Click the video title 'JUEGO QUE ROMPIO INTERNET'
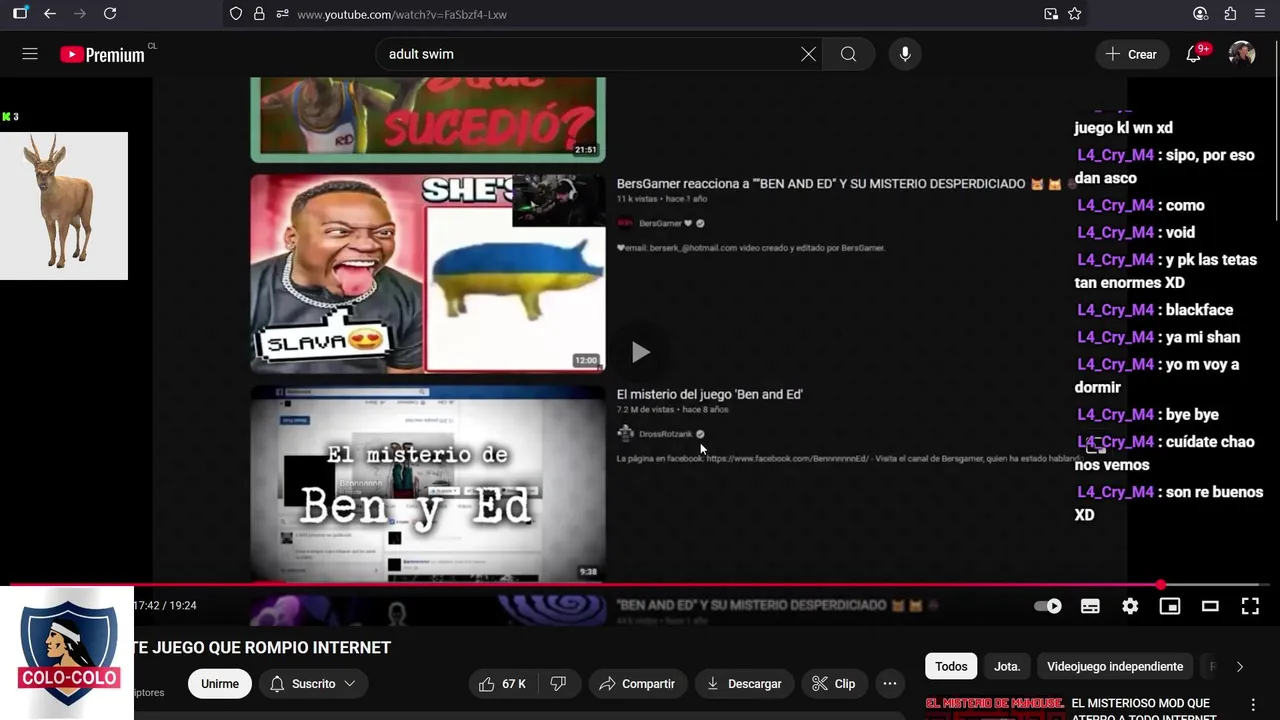 [x=262, y=648]
